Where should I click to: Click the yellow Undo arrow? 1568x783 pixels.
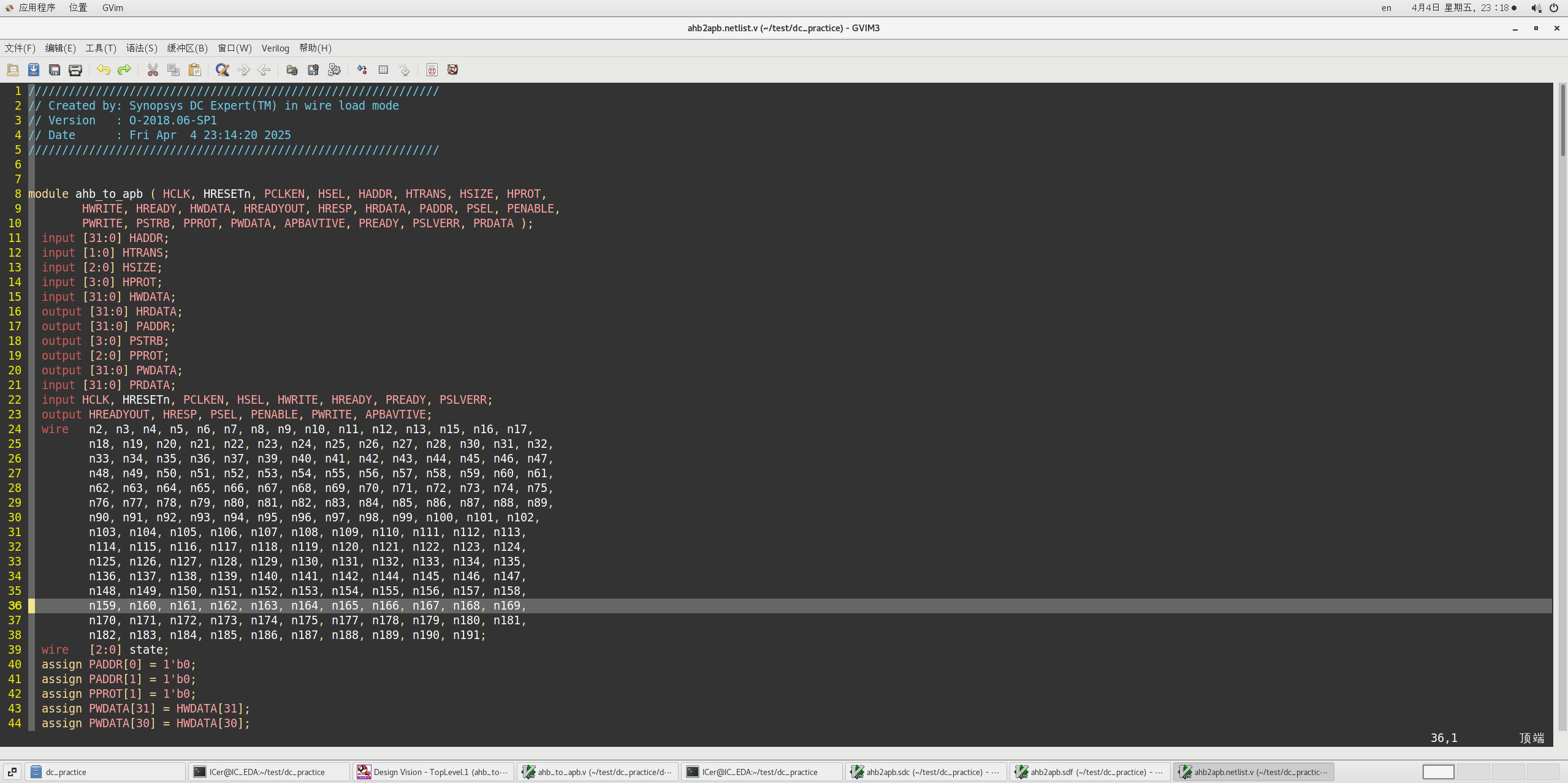pyautogui.click(x=104, y=70)
